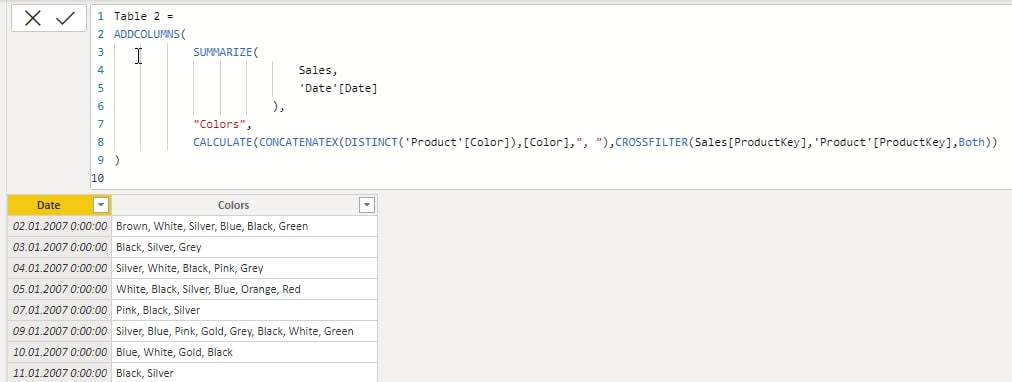Select the 09.01.2007 0:00:00 date cell
The width and height of the screenshot is (1012, 382).
[59, 331]
